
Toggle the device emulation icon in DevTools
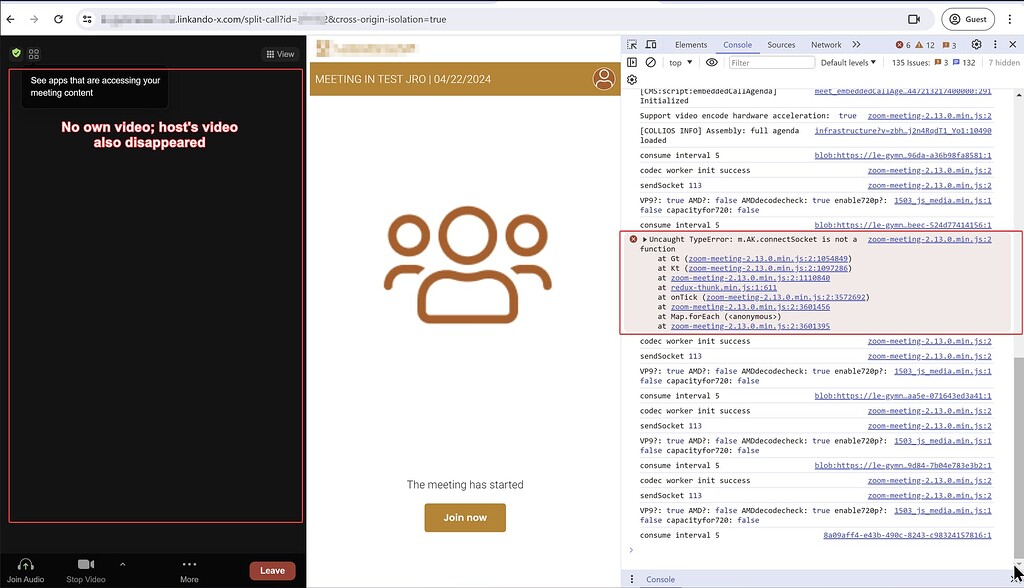click(x=652, y=44)
